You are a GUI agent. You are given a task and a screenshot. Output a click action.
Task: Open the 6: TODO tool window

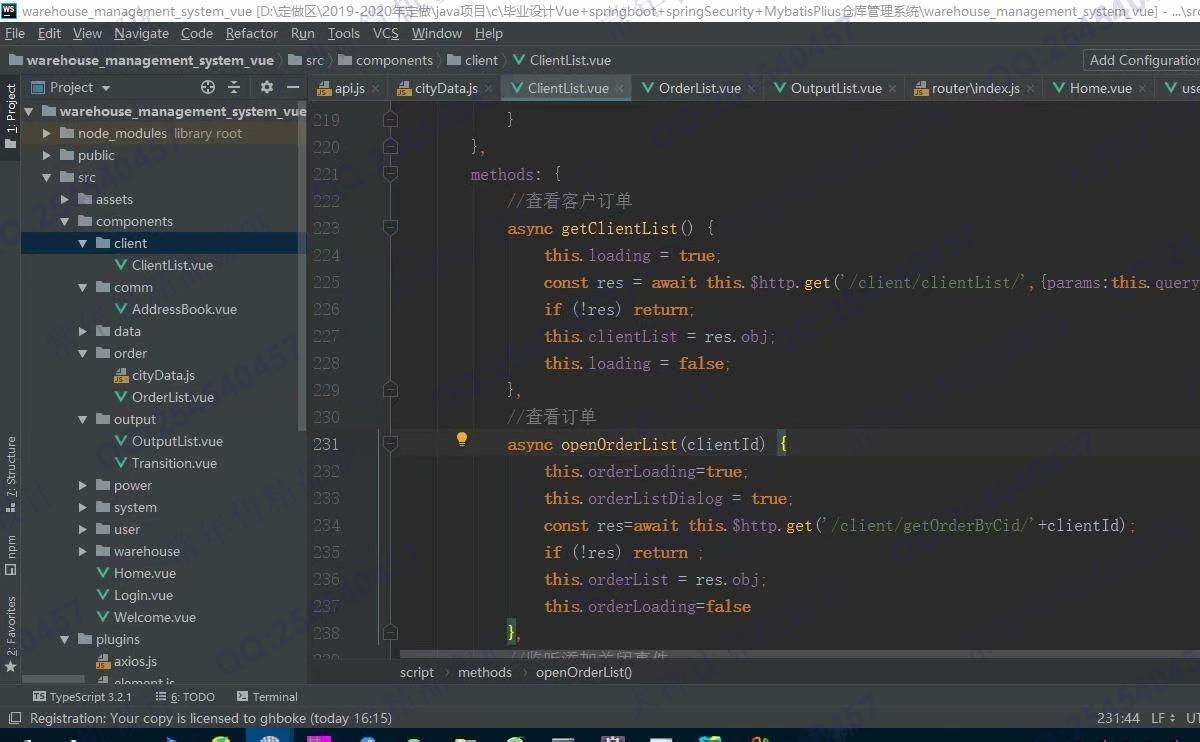coord(185,697)
